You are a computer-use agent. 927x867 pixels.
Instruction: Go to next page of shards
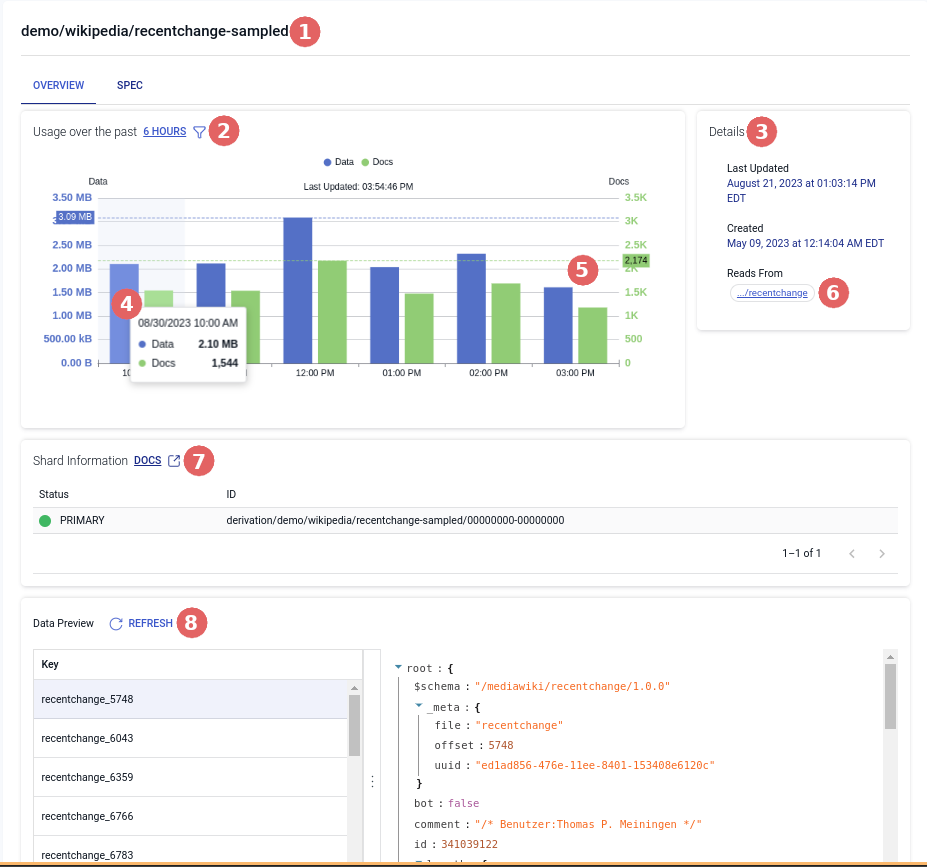tap(881, 553)
